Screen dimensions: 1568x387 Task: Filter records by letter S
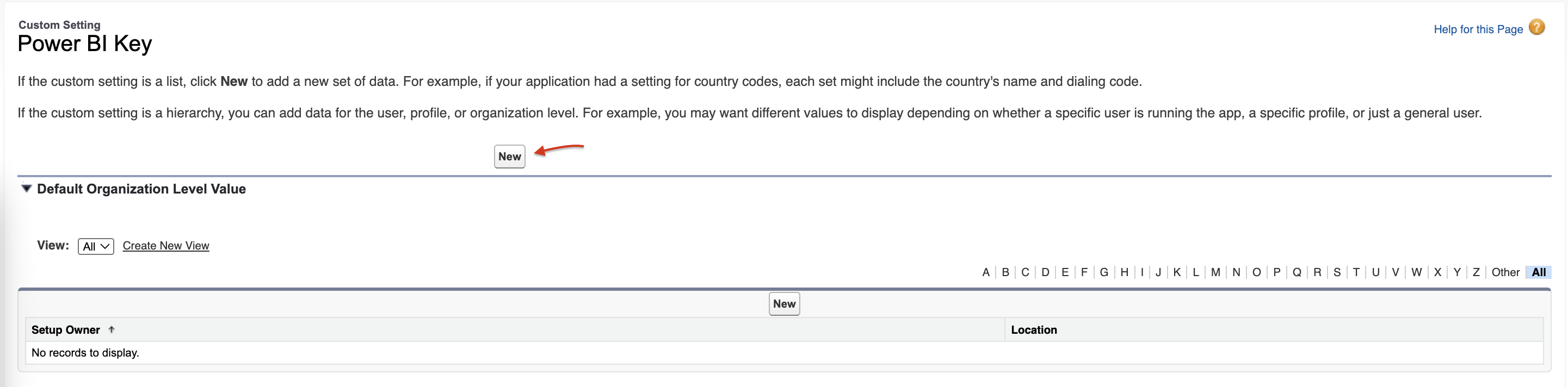coord(1337,272)
